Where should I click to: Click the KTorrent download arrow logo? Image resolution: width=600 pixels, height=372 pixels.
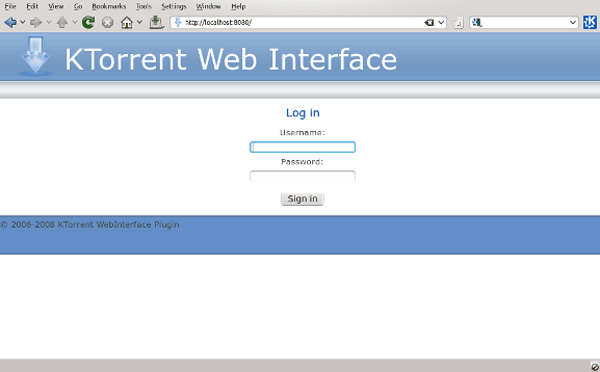coord(35,56)
